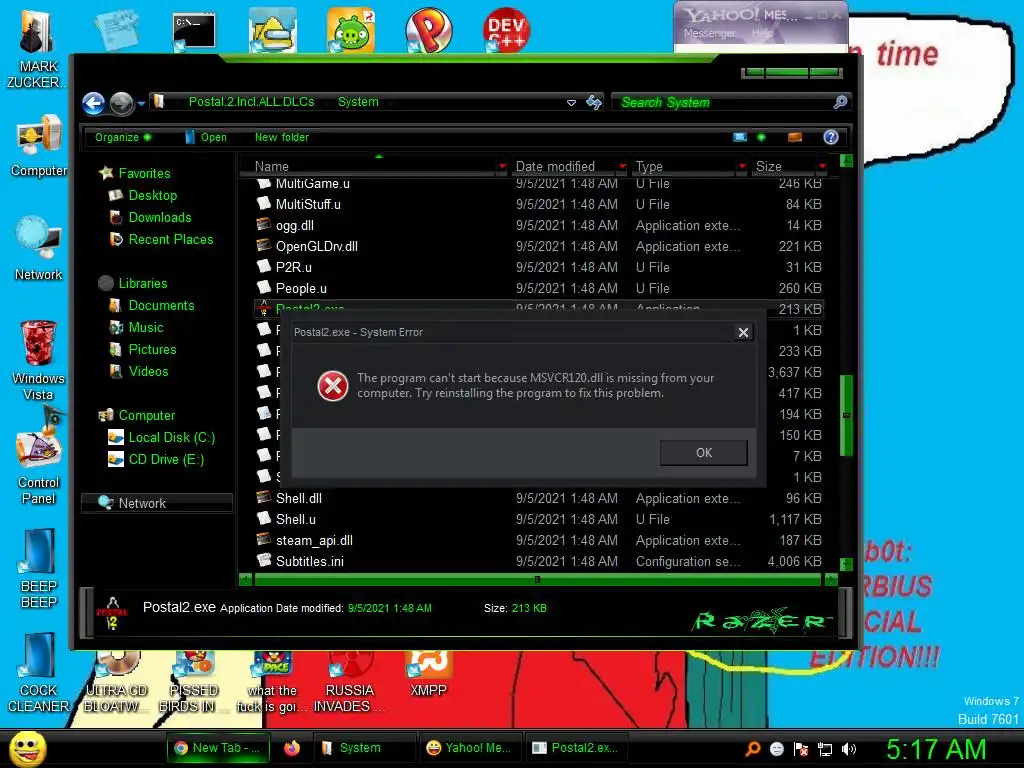Open the Size column filter dropdown

(822, 167)
